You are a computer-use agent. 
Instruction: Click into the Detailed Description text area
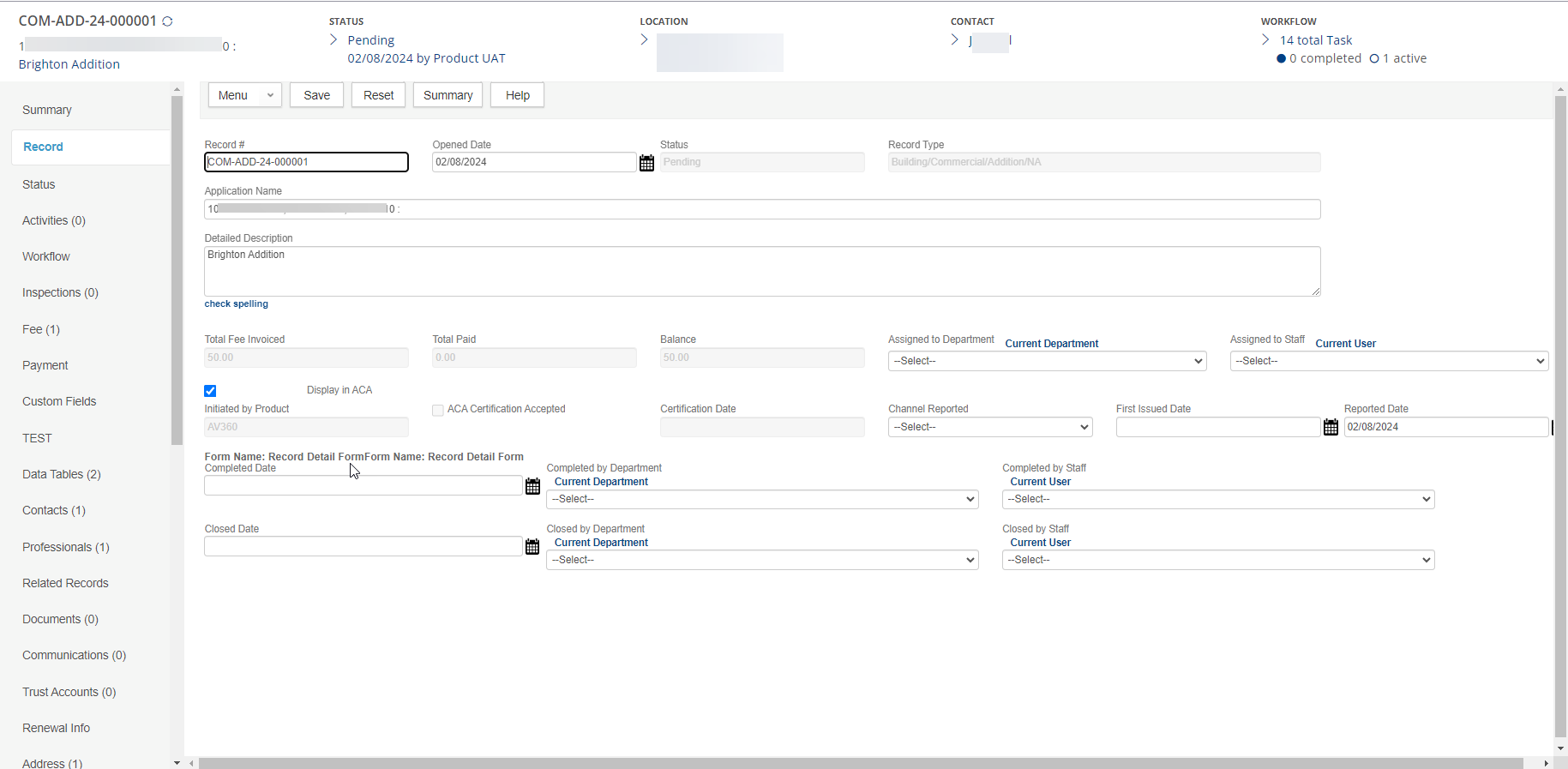point(761,271)
